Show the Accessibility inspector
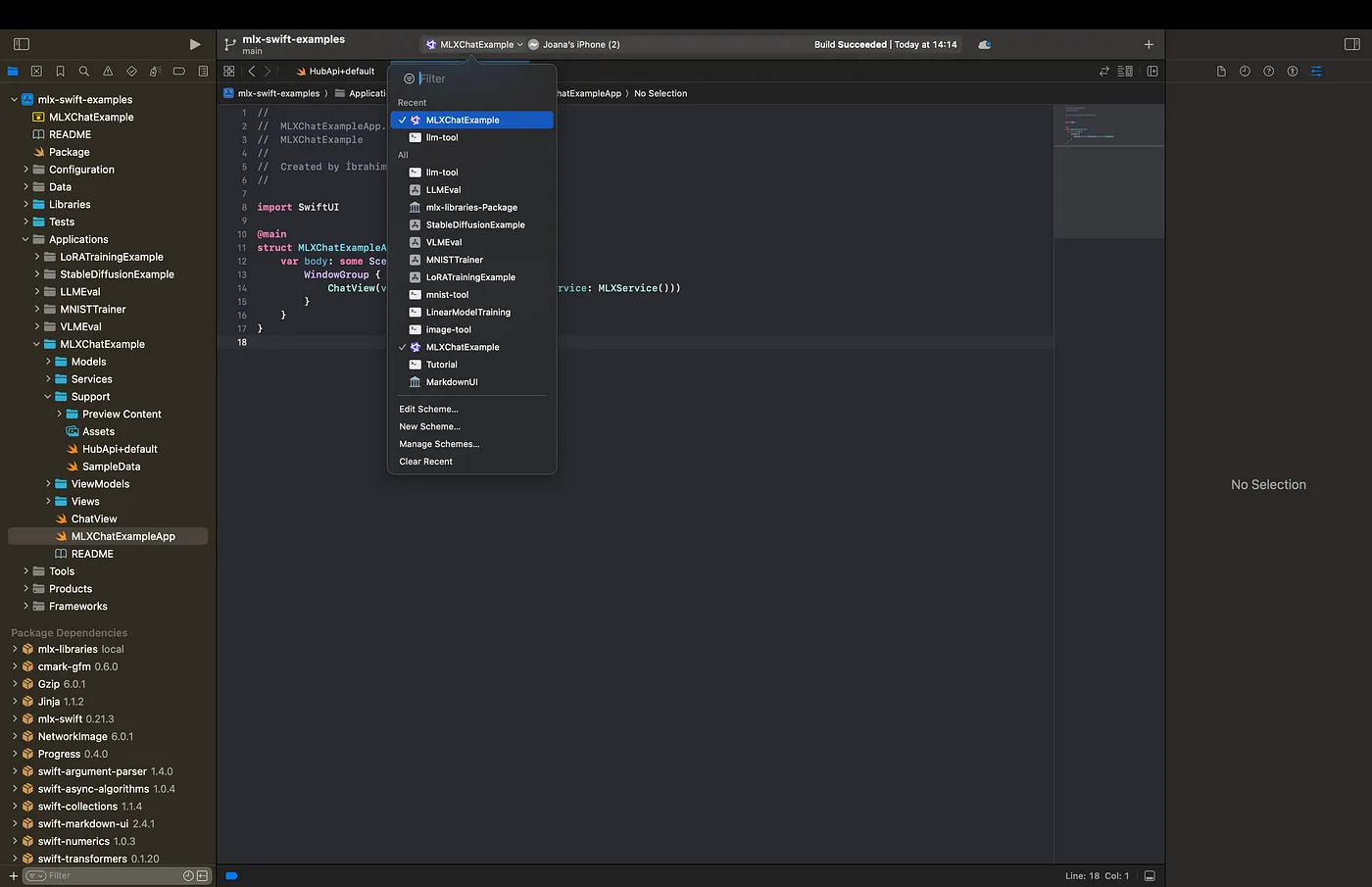 (x=1293, y=72)
